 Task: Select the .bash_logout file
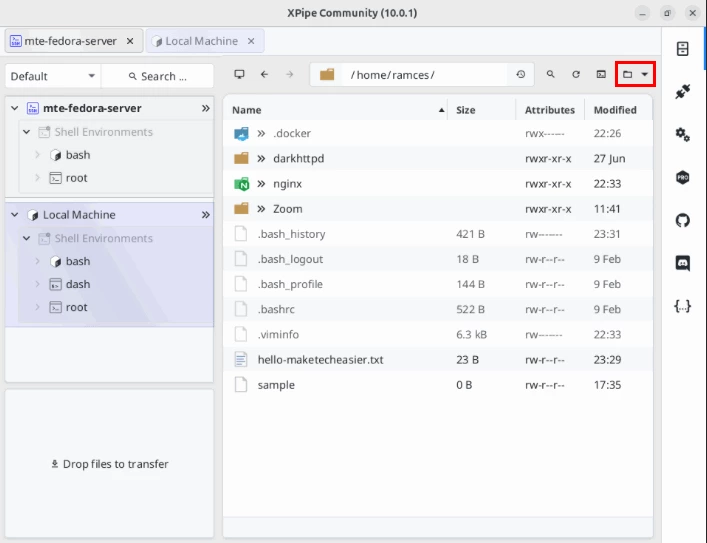[x=438, y=259]
